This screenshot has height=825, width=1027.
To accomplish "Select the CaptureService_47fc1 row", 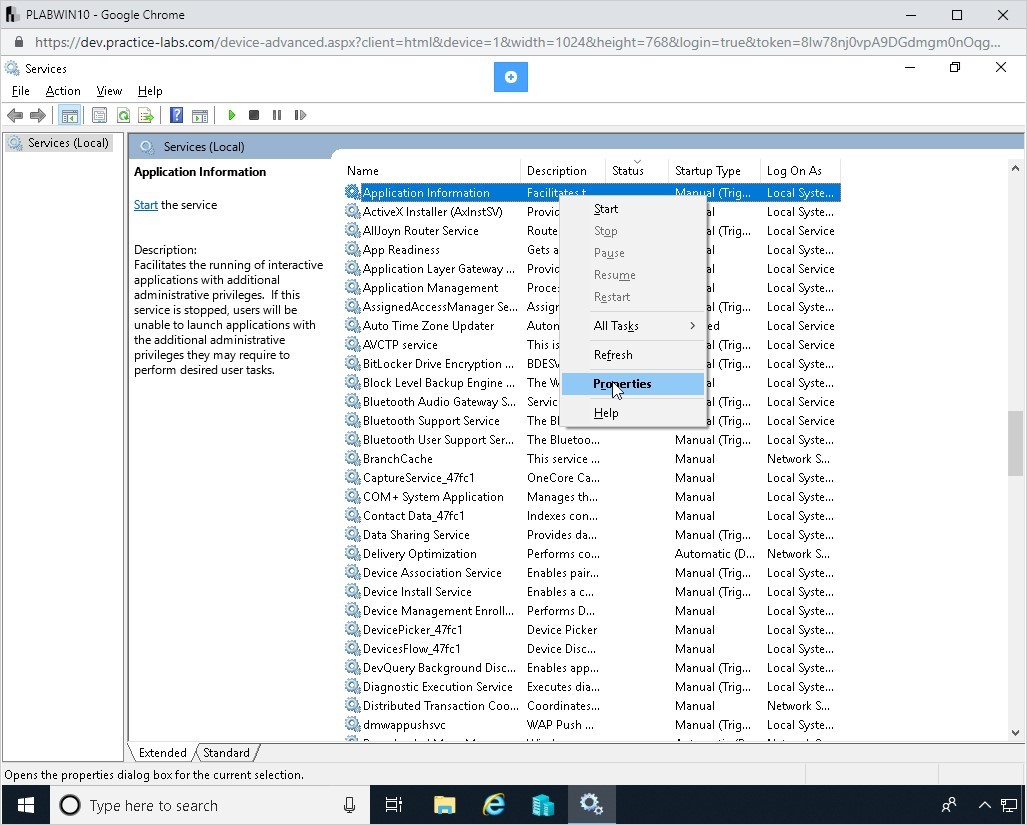I will 591,477.
